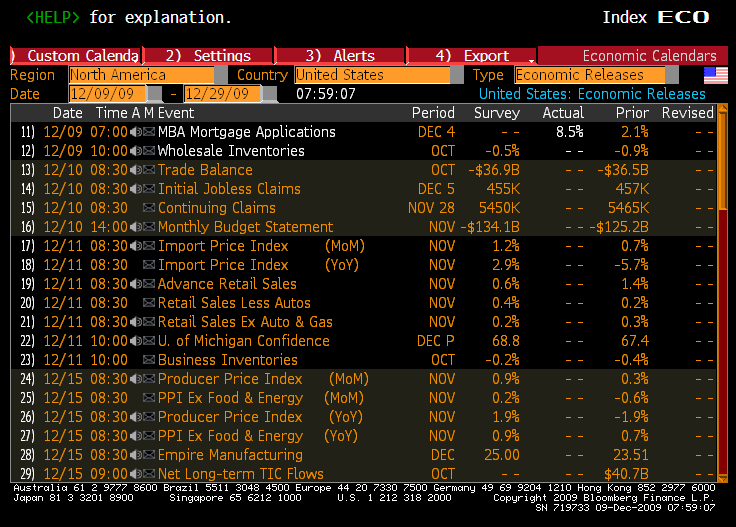Click the Survey column header
Viewport: 736px width, 527px height.
click(x=497, y=113)
